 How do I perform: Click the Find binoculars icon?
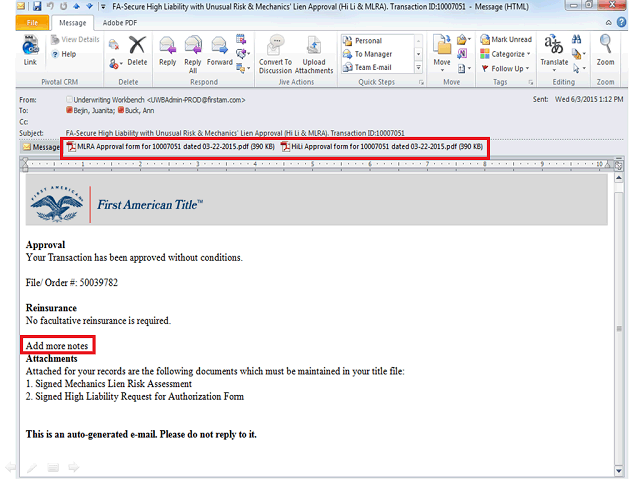[576, 40]
